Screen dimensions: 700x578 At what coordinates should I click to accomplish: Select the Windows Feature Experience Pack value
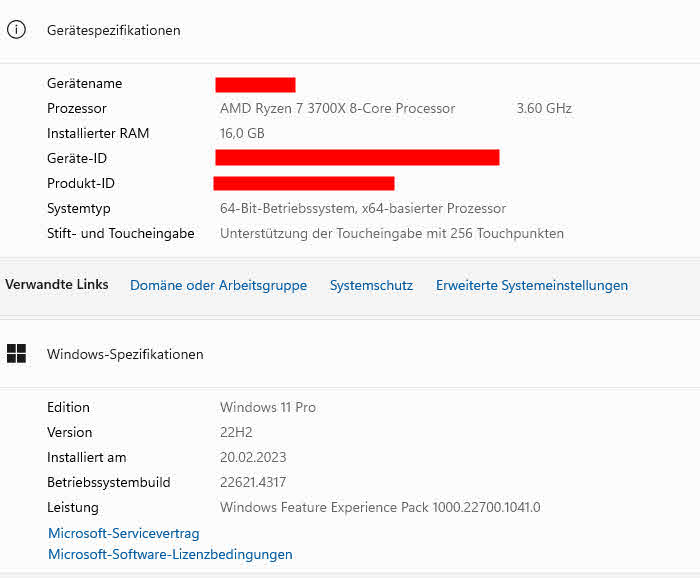coord(380,507)
